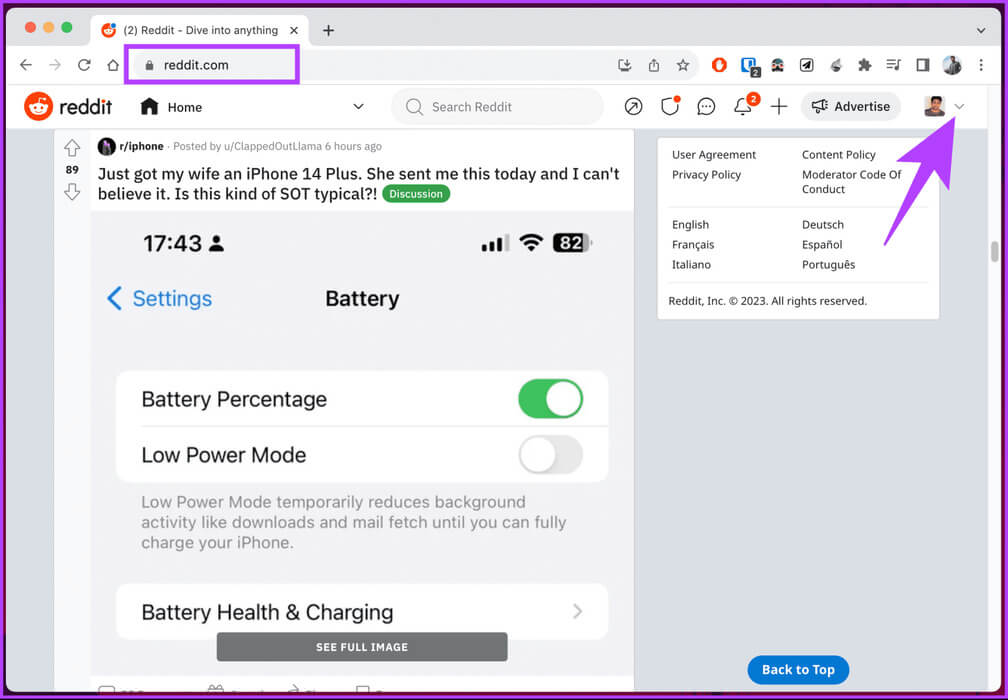The image size is (1008, 700).
Task: Toggle the browser side panel
Action: pyautogui.click(x=922, y=65)
